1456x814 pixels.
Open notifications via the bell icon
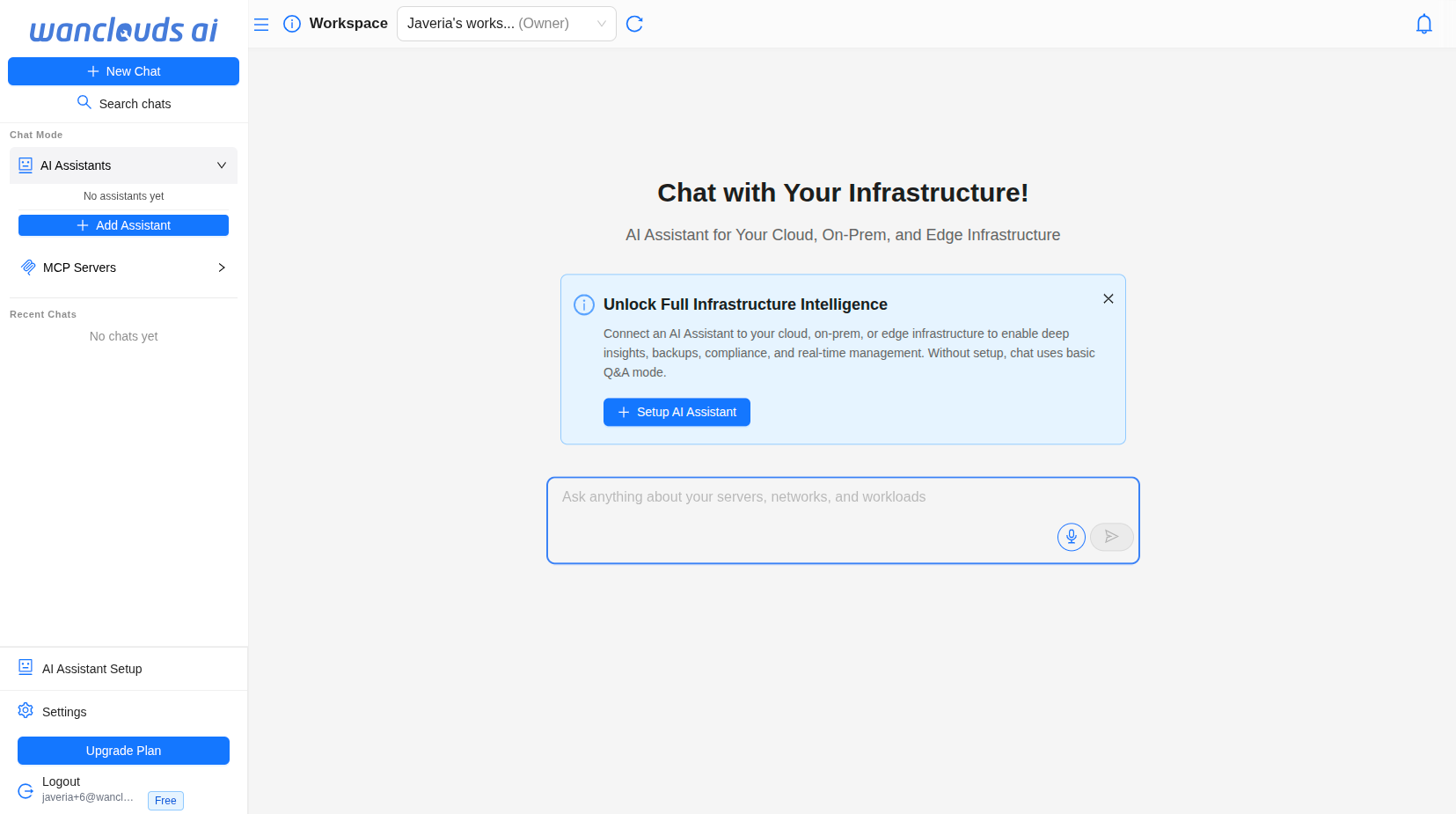coord(1423,24)
